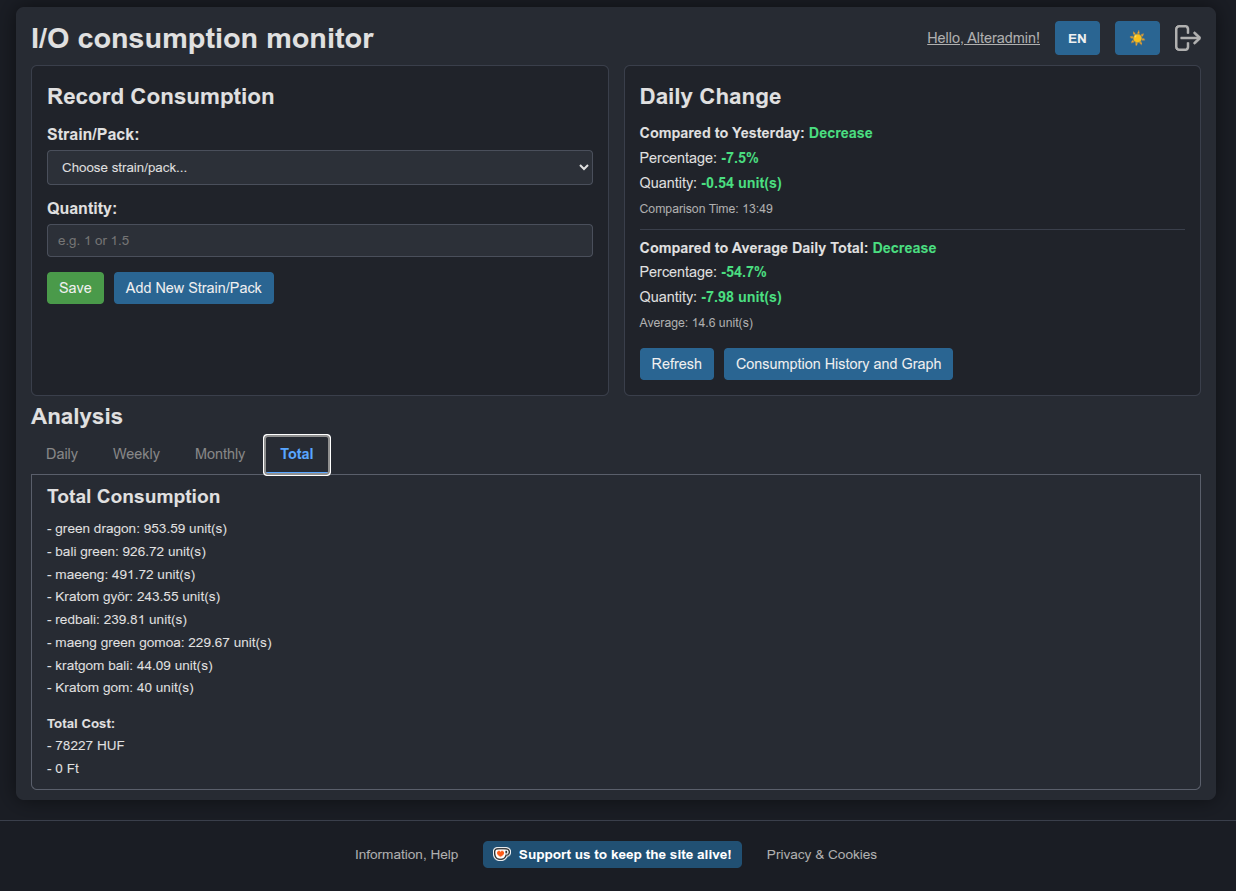The width and height of the screenshot is (1236, 891).
Task: Click the Record Consumption heading
Action: coord(161,97)
